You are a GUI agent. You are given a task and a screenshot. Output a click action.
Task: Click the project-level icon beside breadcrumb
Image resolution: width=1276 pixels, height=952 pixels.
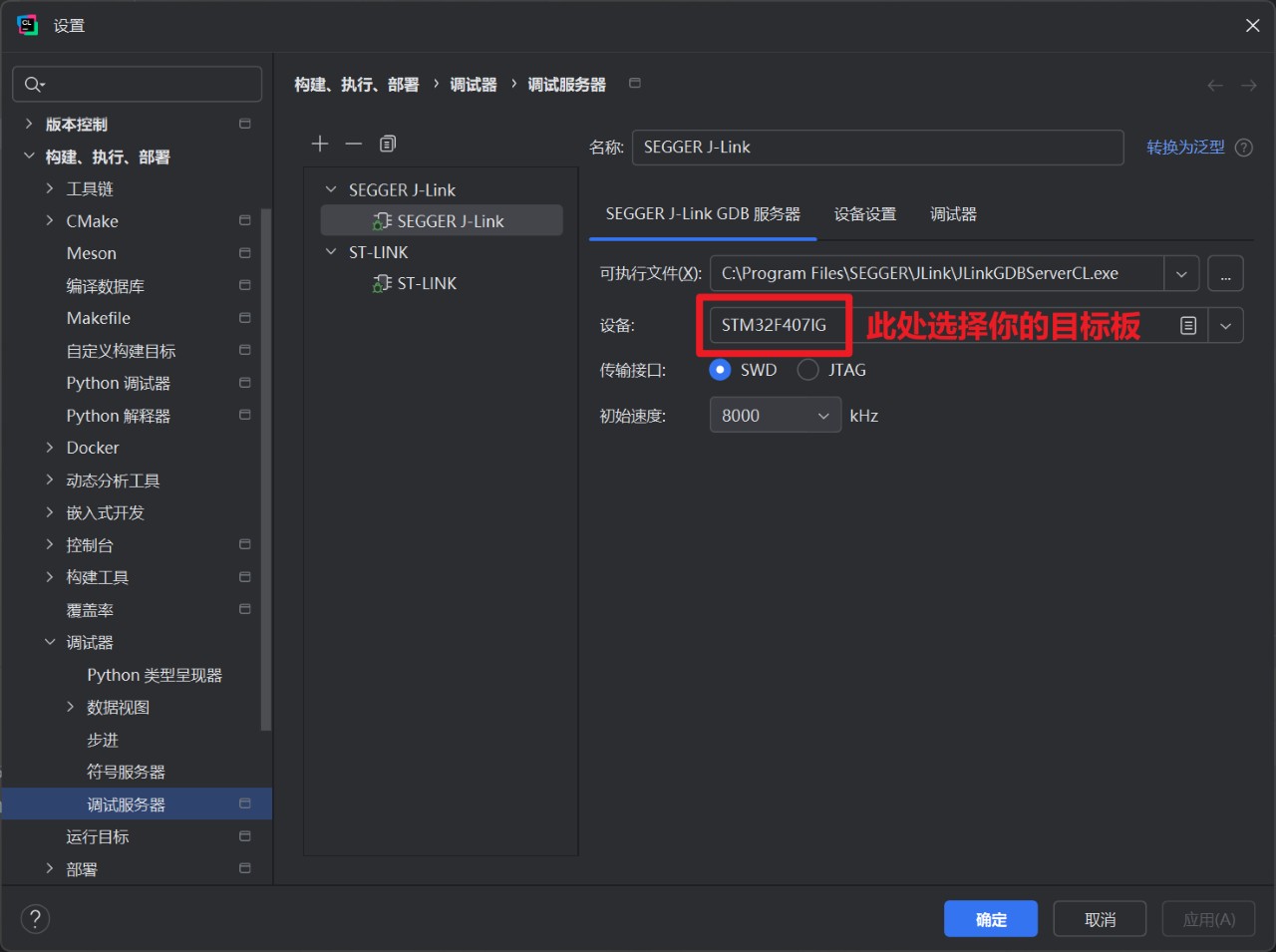tap(635, 84)
